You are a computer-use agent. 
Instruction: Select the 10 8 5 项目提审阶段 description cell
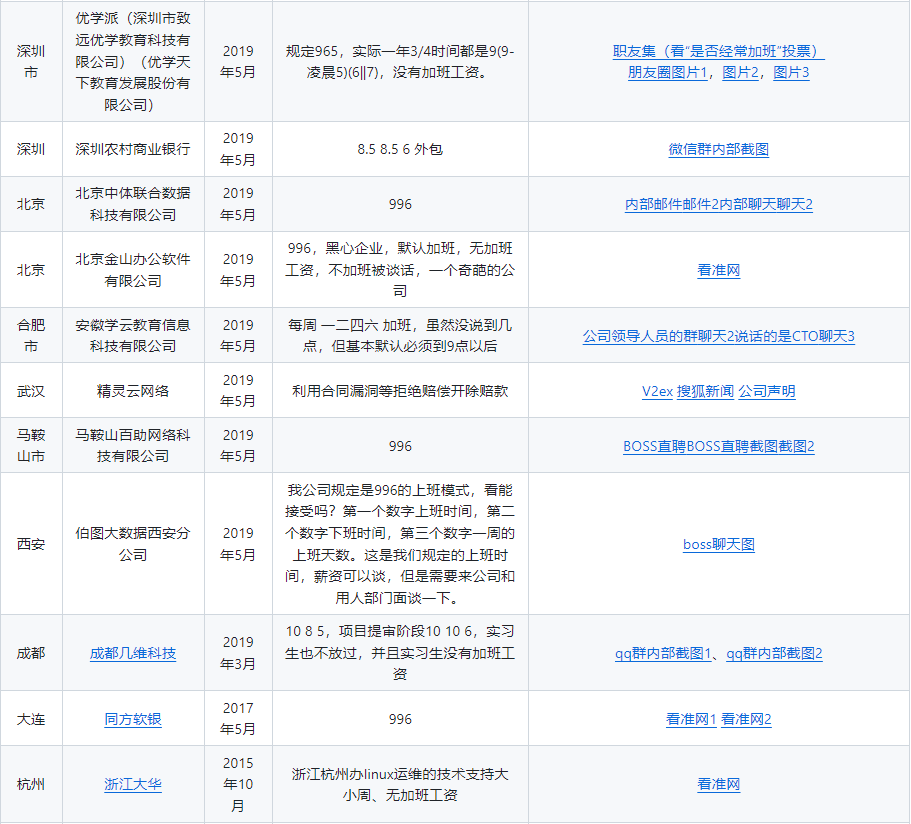tap(400, 653)
